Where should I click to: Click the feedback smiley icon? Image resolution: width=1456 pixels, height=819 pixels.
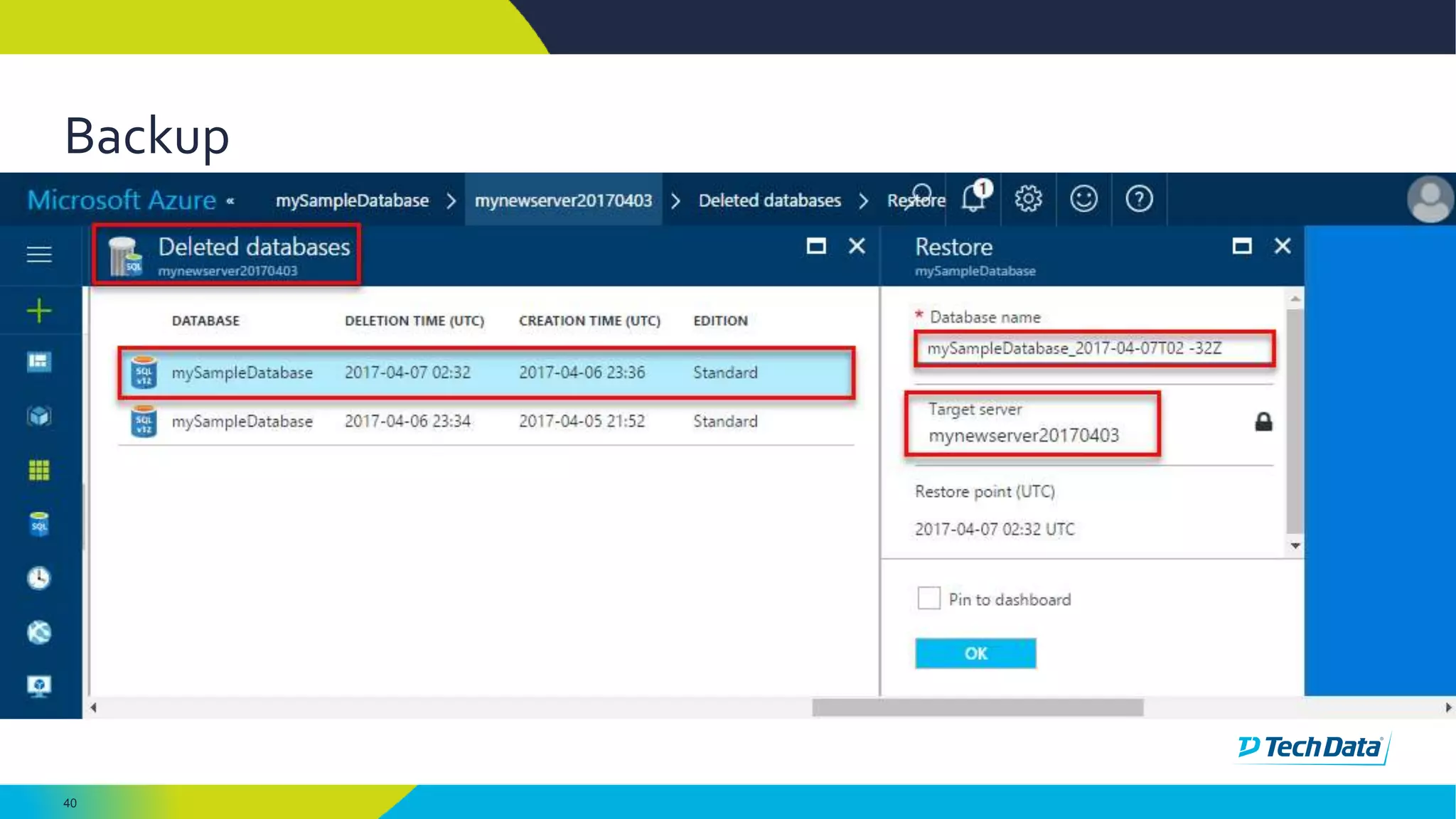[1083, 198]
